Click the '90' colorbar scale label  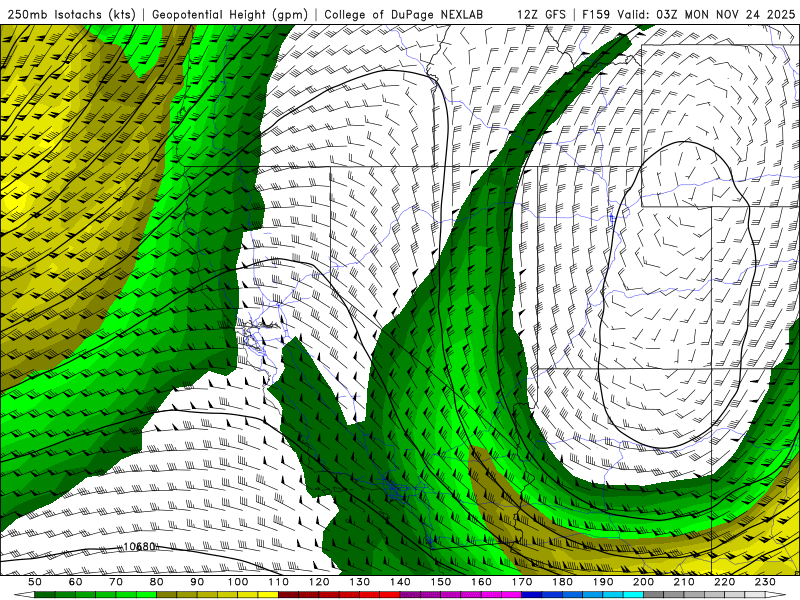(197, 582)
